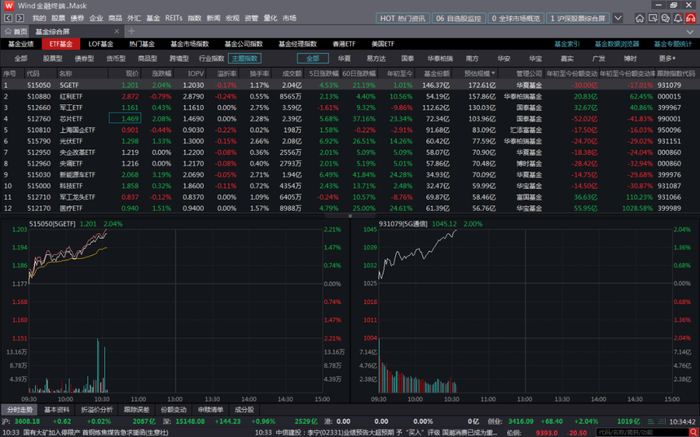Expand the shortcut list dropdown after 沪深股票综合屏
This screenshot has width=700, height=437.
[x=618, y=18]
